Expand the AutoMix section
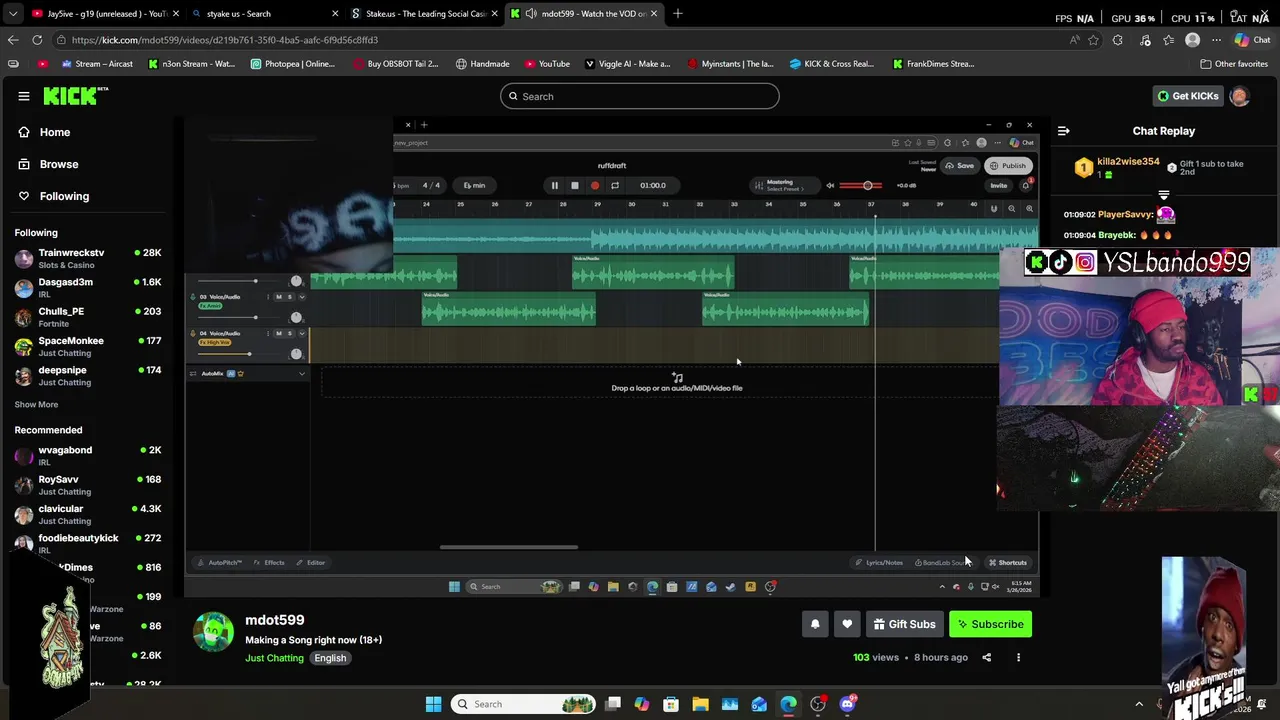Viewport: 1280px width, 720px height. click(301, 373)
